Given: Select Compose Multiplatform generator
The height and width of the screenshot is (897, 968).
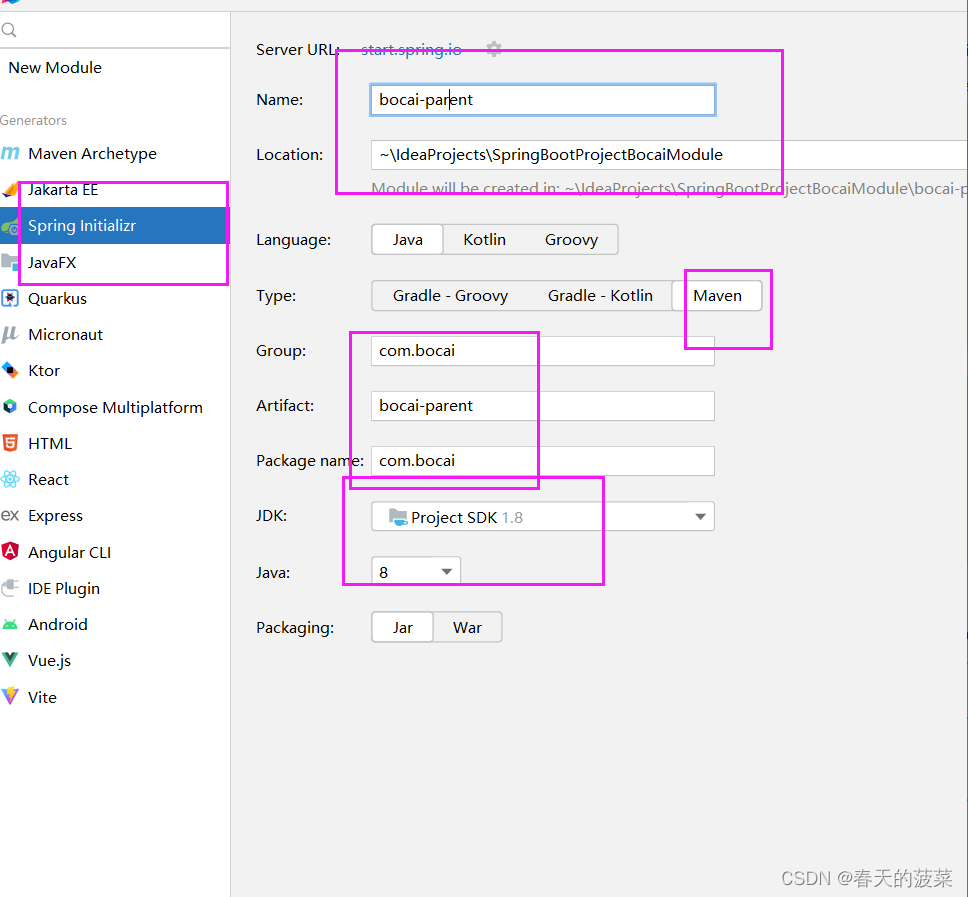Looking at the screenshot, I should 115,407.
